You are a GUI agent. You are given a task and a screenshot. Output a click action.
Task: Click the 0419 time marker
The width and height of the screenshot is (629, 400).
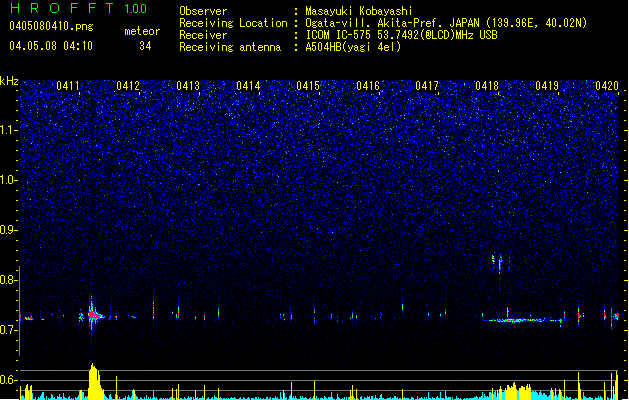[x=547, y=86]
